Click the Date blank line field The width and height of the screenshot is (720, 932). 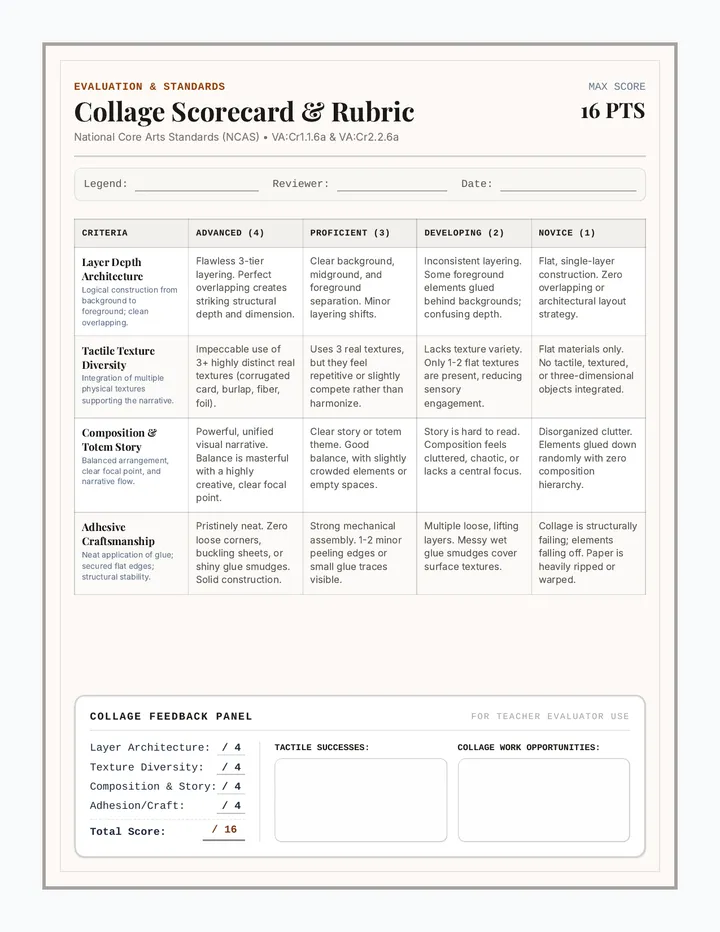pyautogui.click(x=568, y=185)
